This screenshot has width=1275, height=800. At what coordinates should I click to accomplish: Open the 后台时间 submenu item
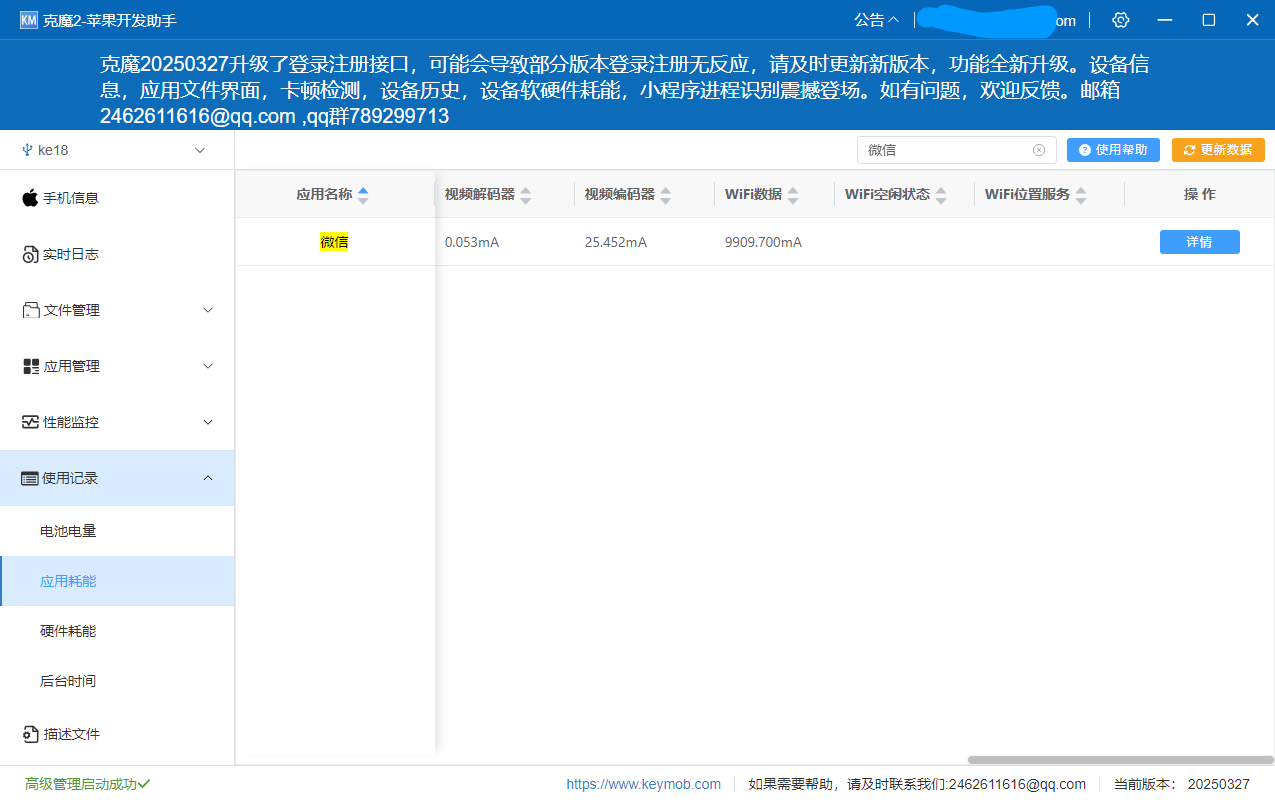point(117,681)
